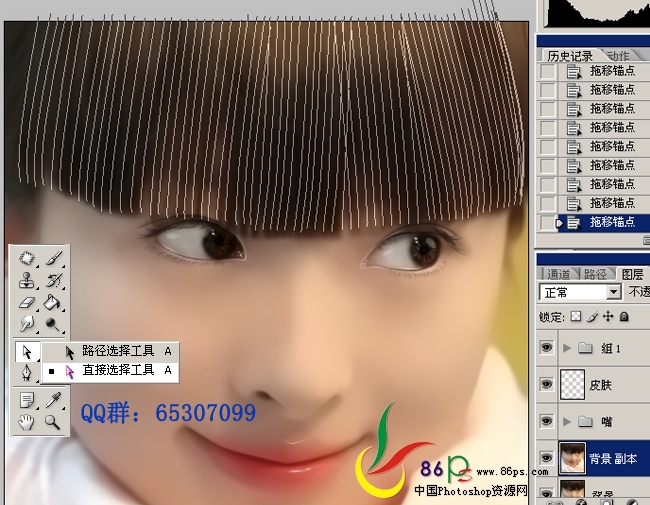Select the 背景 副本 layer thumbnail

click(x=572, y=458)
